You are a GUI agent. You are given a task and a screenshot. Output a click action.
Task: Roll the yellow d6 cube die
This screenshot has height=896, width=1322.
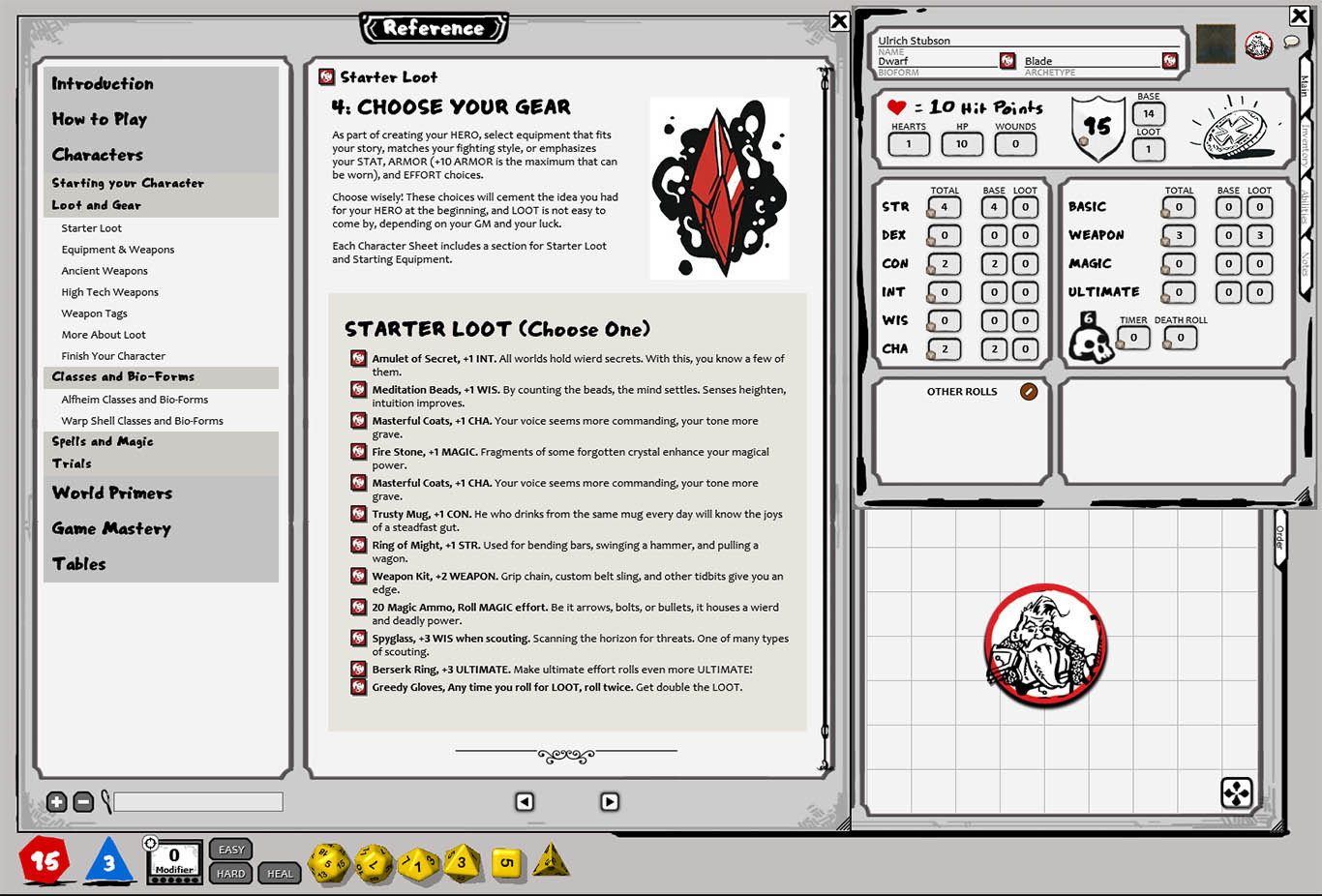(506, 864)
